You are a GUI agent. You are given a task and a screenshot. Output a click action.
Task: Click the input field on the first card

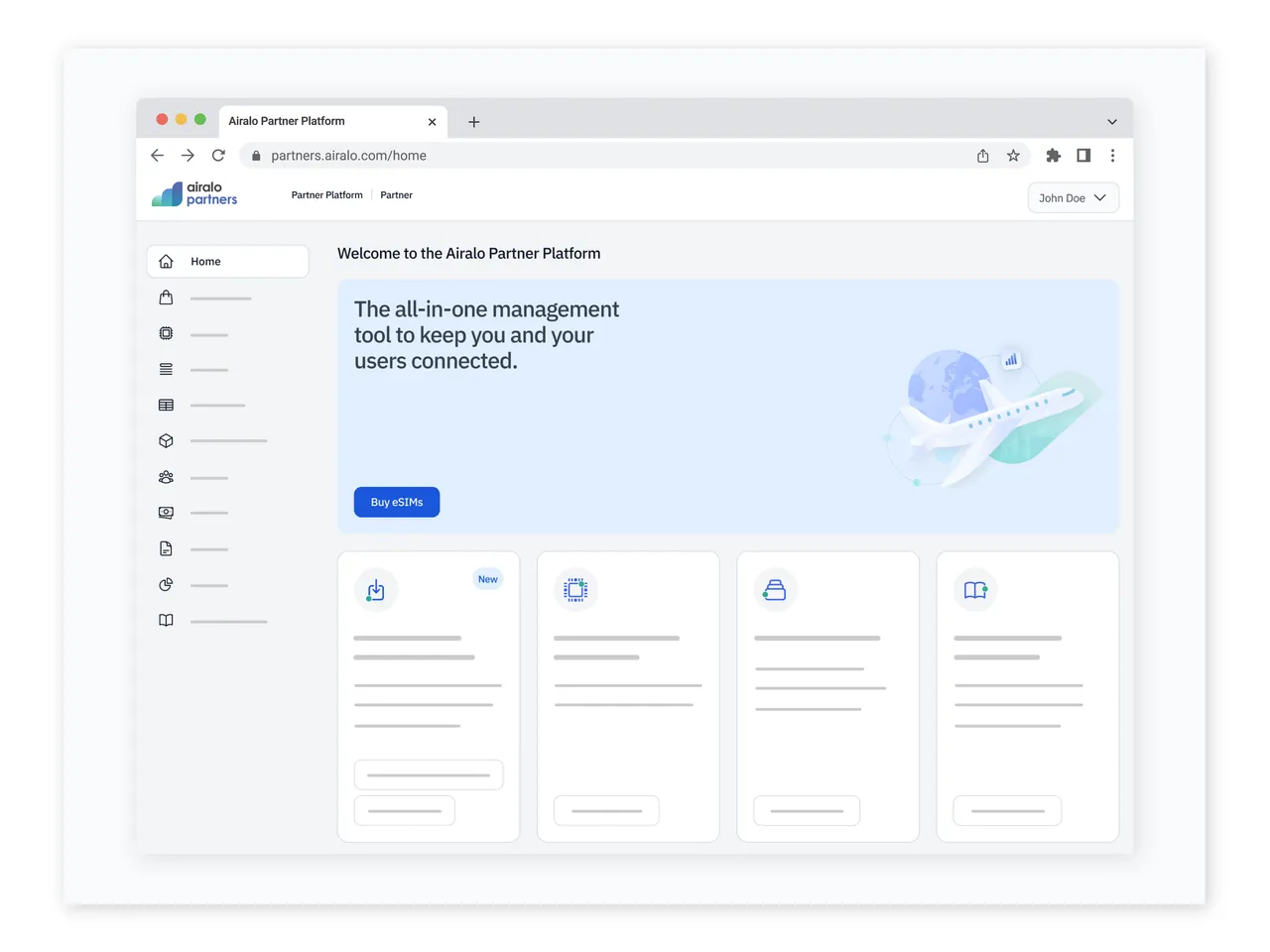429,774
